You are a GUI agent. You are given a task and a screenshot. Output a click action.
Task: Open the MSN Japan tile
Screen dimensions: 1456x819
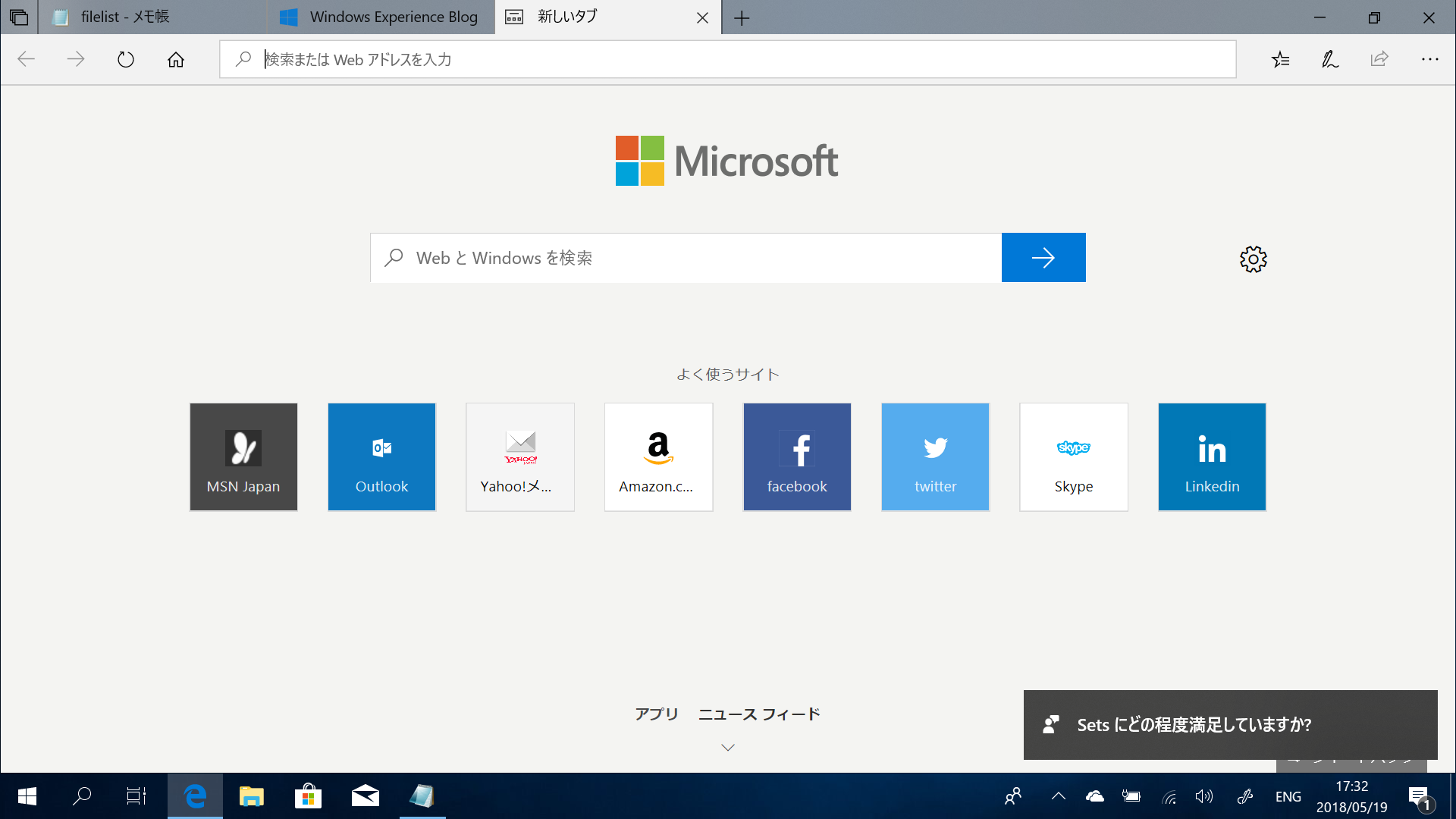point(243,457)
